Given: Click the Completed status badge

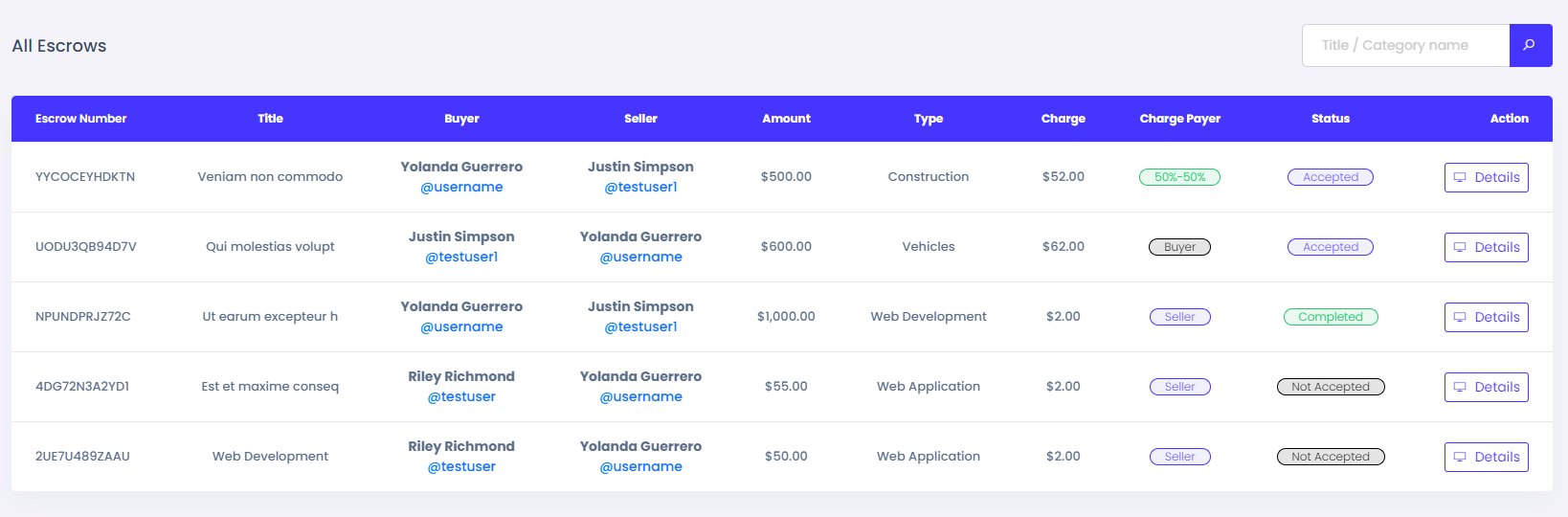Looking at the screenshot, I should click(1330, 317).
